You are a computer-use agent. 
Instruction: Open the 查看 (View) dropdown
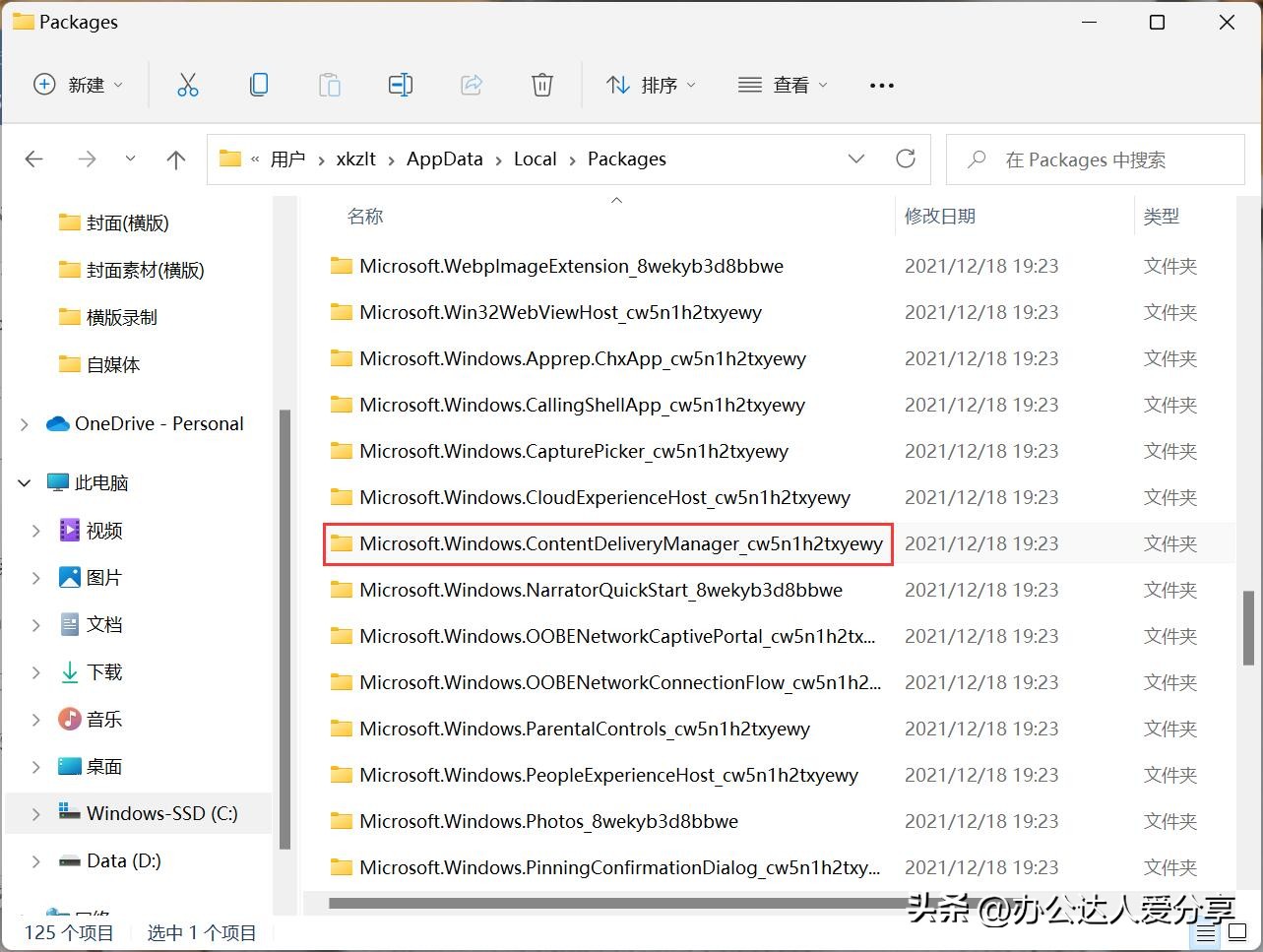pos(782,85)
